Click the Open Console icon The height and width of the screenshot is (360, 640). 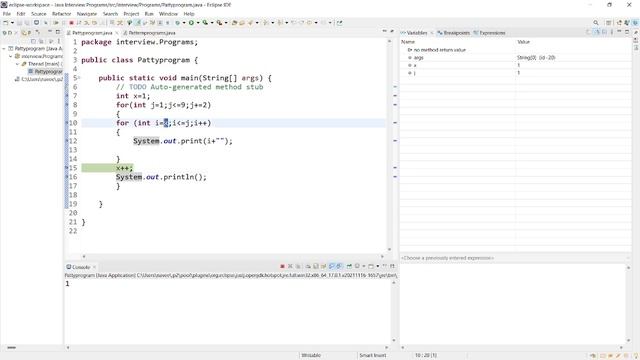[371, 267]
